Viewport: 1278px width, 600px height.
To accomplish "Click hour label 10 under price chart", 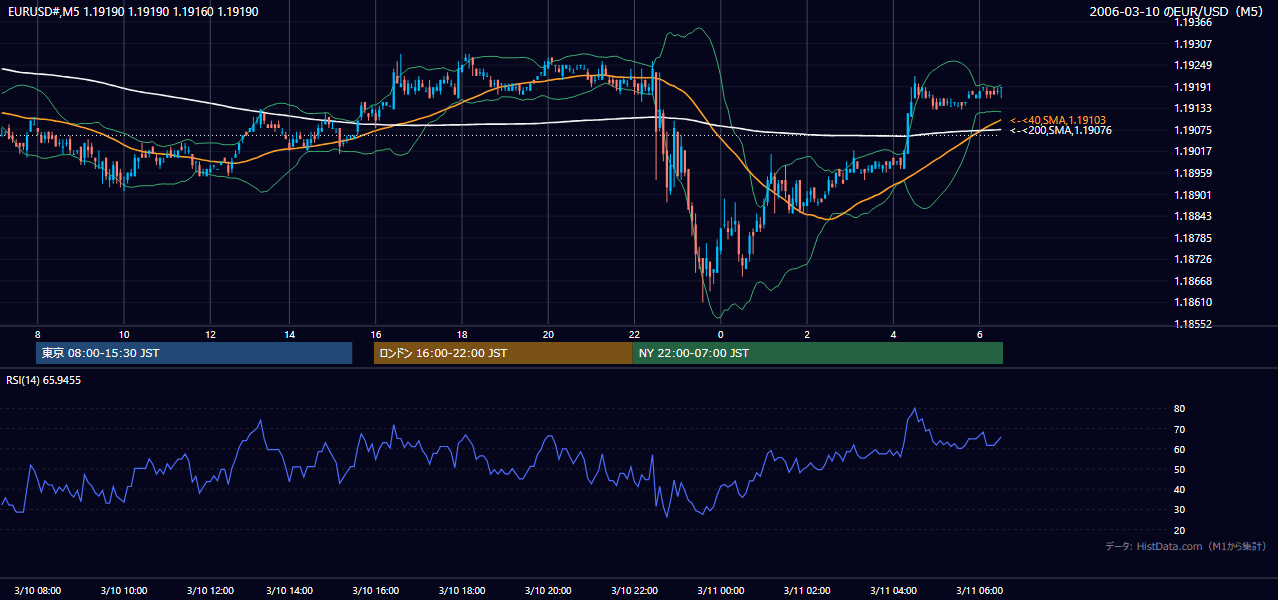I will click(123, 334).
